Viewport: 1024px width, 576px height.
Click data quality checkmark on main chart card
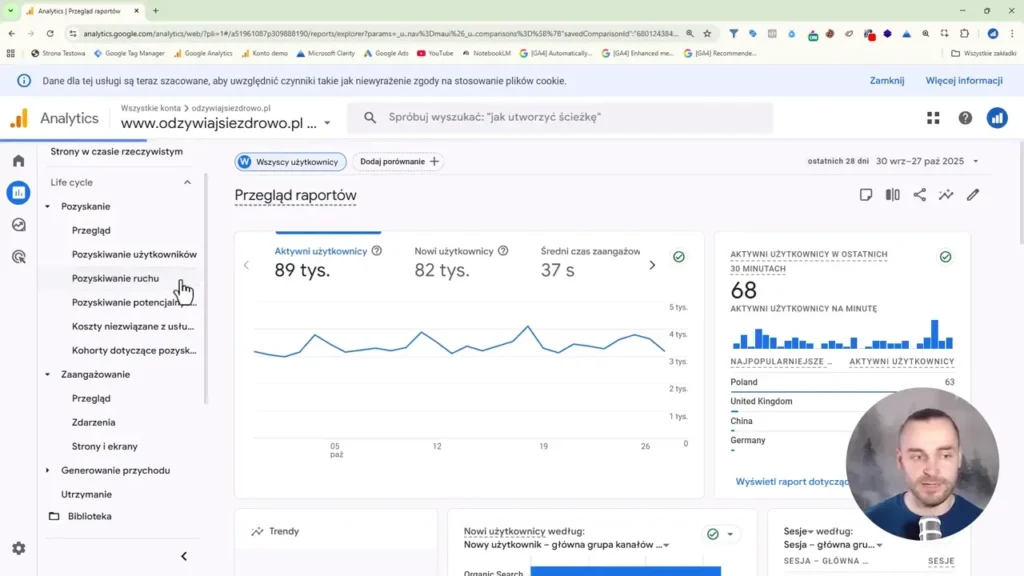(679, 257)
